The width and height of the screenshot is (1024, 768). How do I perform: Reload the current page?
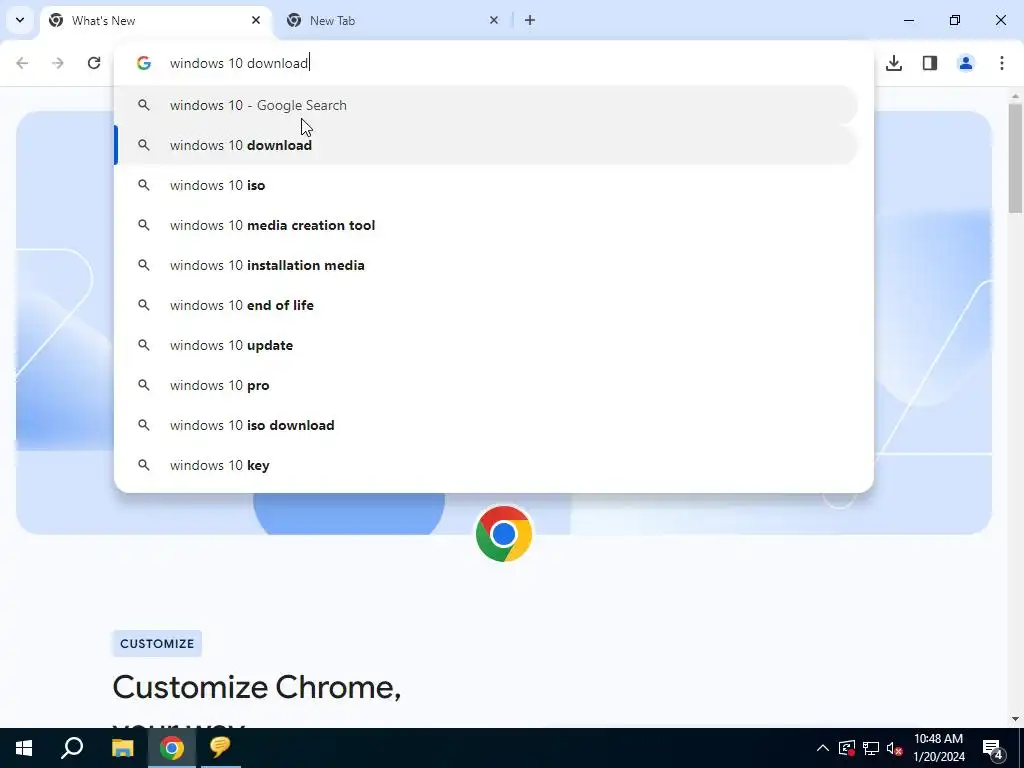94,63
